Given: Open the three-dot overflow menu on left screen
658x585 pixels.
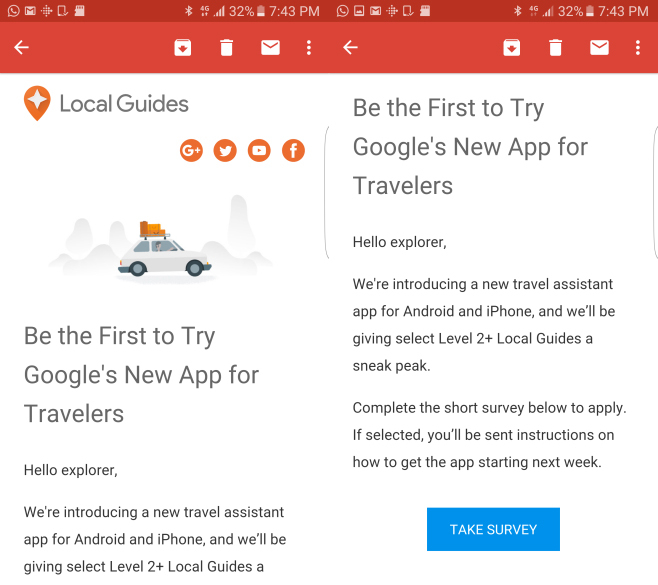Looking at the screenshot, I should click(309, 48).
